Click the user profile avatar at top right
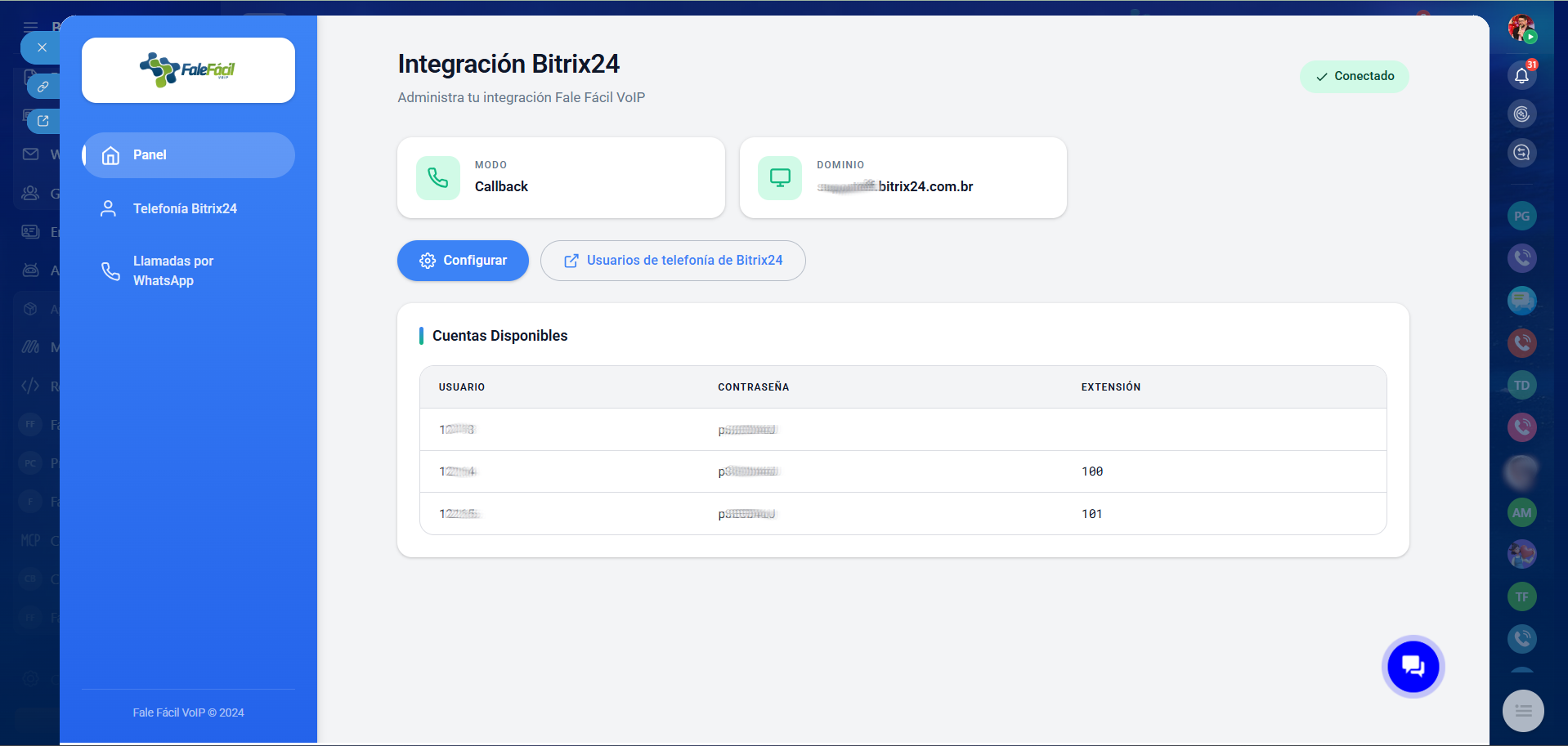The image size is (1568, 746). 1521,28
